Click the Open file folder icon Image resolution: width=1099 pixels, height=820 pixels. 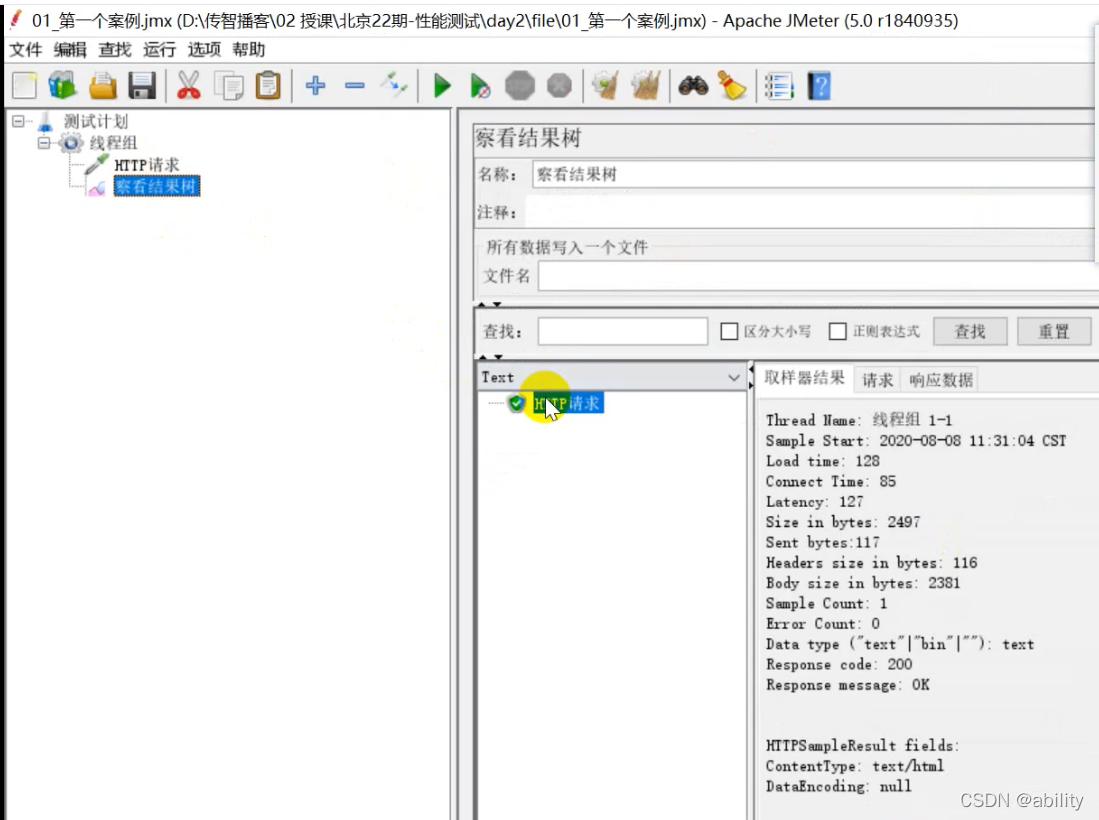click(103, 86)
